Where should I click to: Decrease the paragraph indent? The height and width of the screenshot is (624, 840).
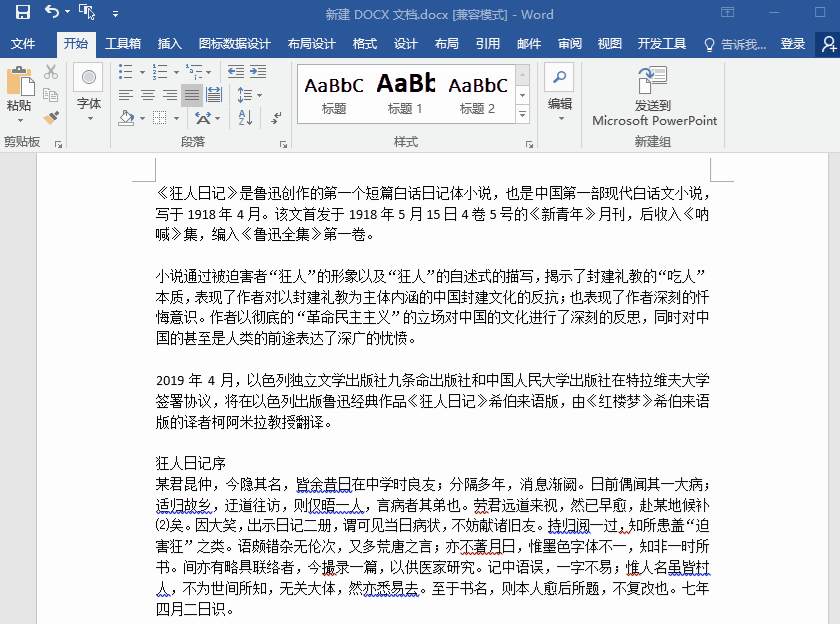coord(236,72)
